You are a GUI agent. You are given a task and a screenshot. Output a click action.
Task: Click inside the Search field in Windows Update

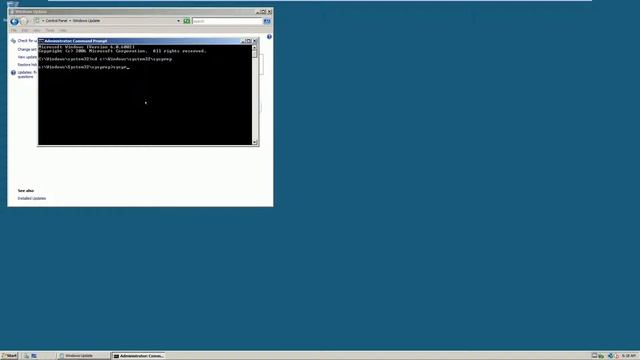227,21
